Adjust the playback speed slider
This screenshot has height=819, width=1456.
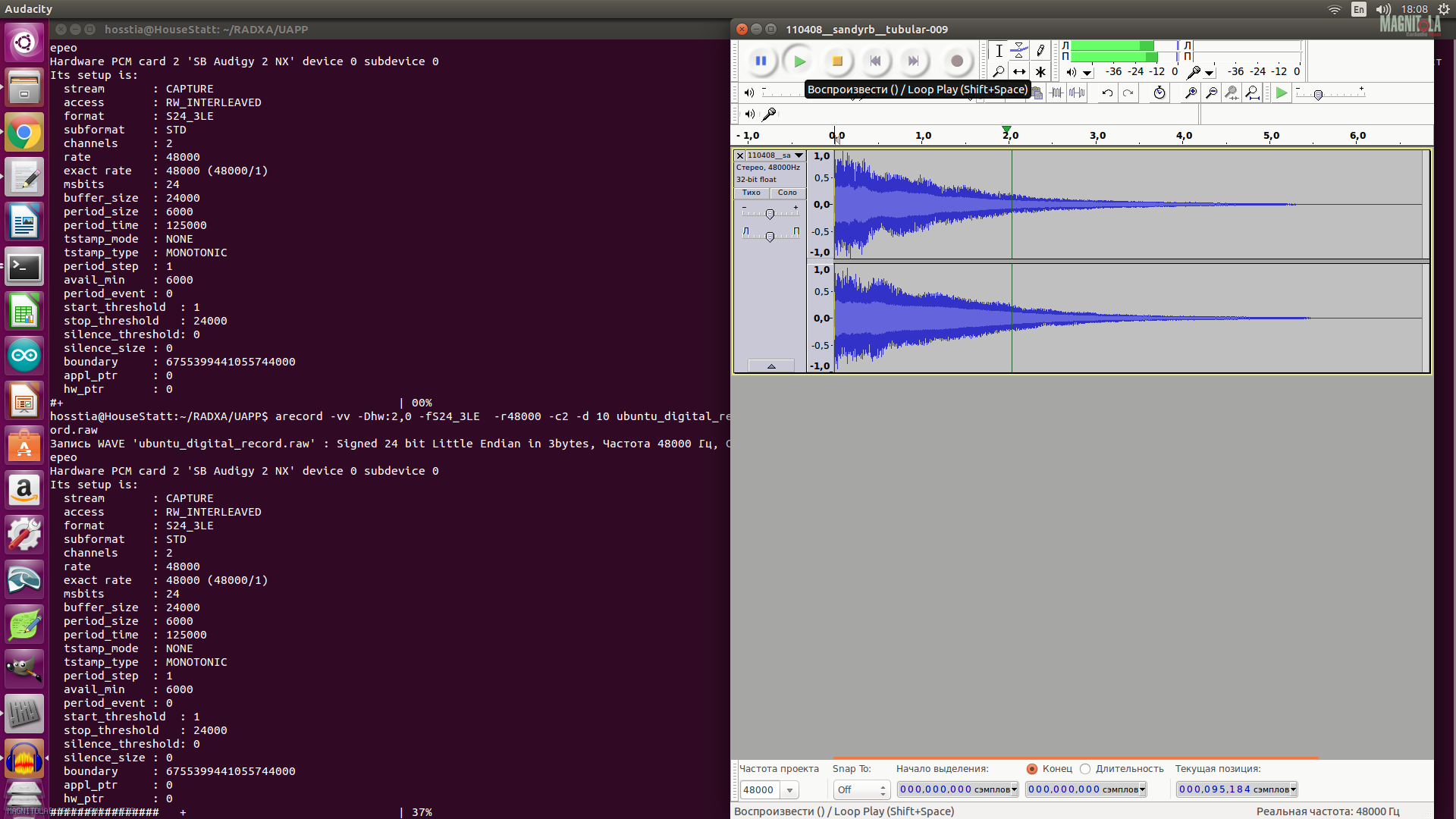click(x=1318, y=95)
